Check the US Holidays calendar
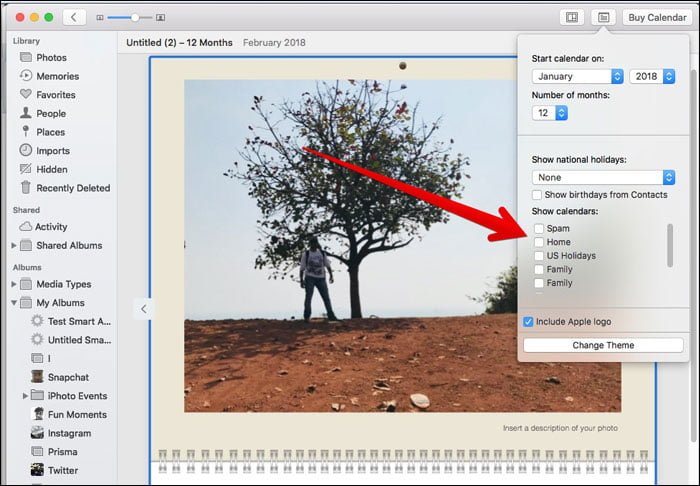 (x=539, y=256)
